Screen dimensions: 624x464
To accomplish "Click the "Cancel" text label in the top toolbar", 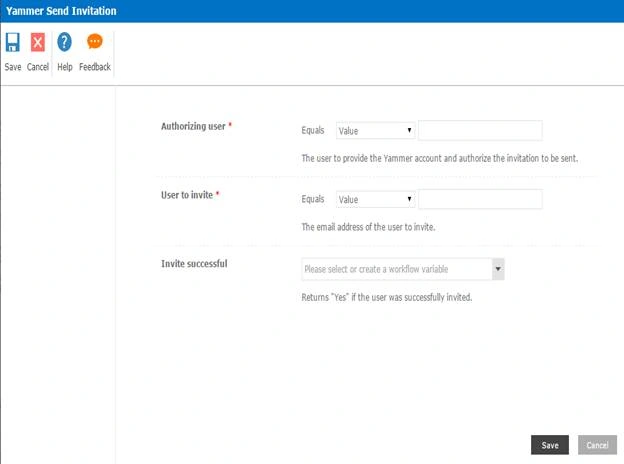I will tap(38, 67).
